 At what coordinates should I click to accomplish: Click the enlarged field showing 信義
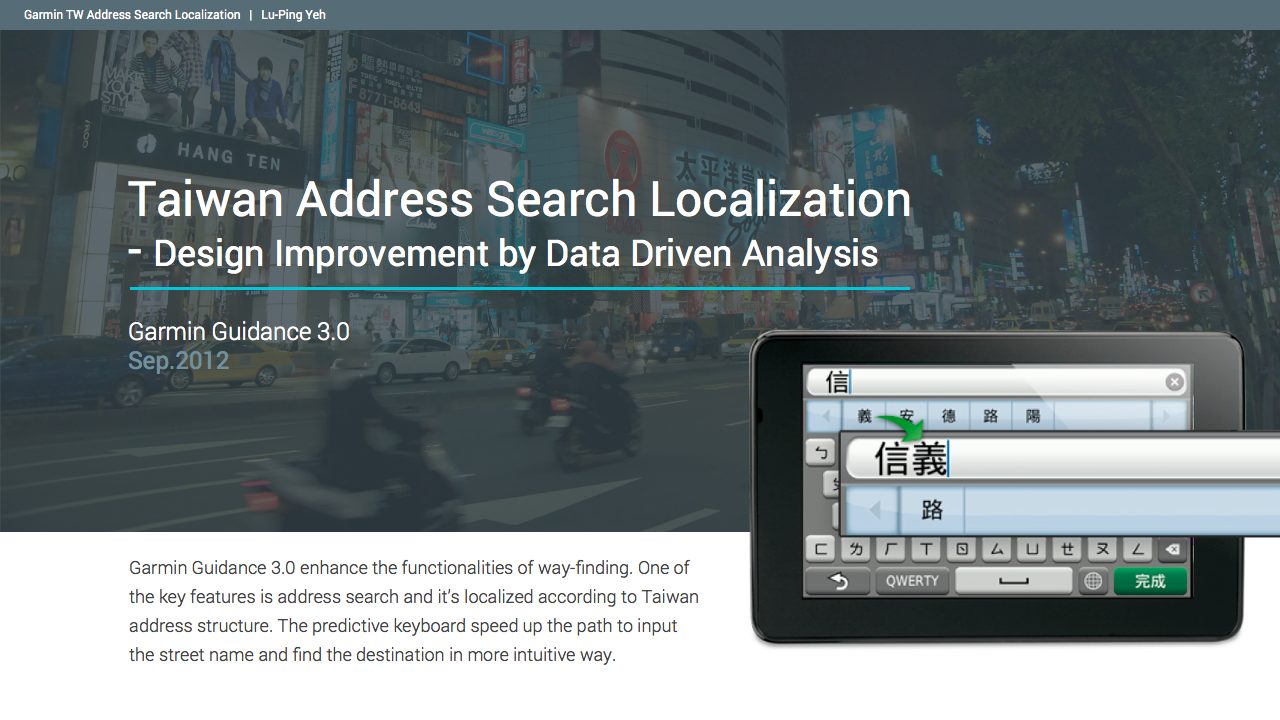pos(1063,459)
